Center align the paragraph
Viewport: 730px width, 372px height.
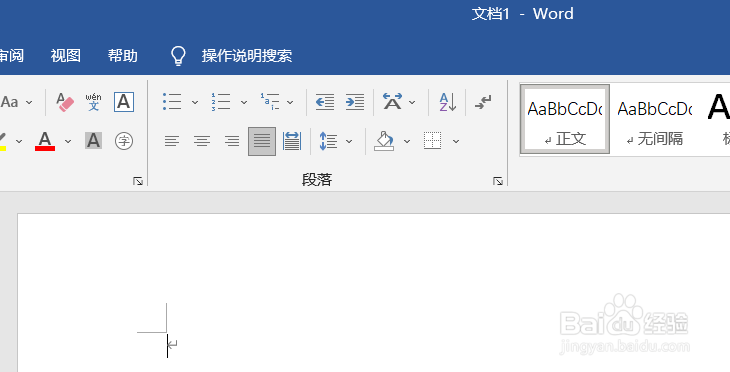tap(202, 141)
